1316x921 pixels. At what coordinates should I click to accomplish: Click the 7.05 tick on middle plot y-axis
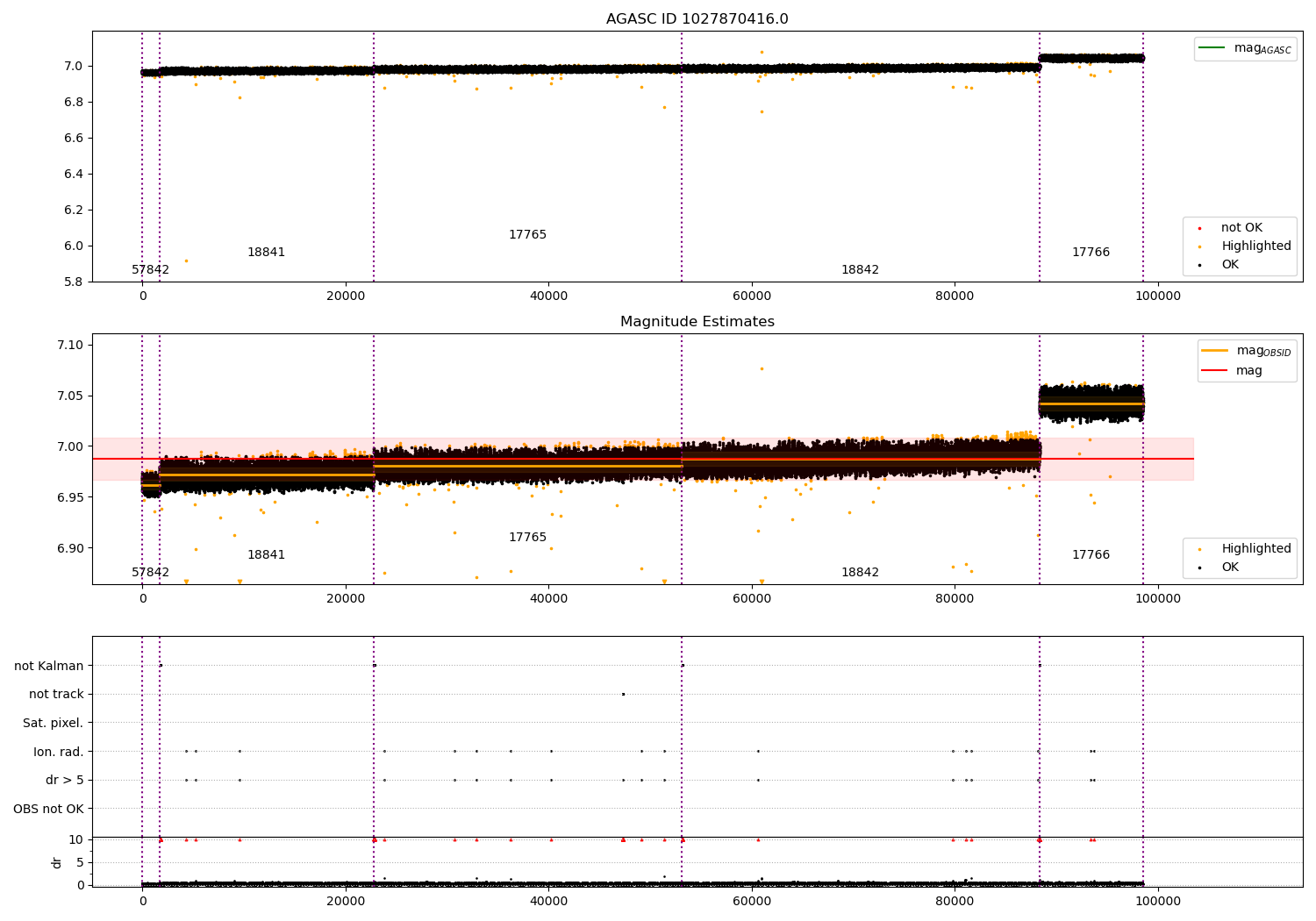[x=68, y=396]
